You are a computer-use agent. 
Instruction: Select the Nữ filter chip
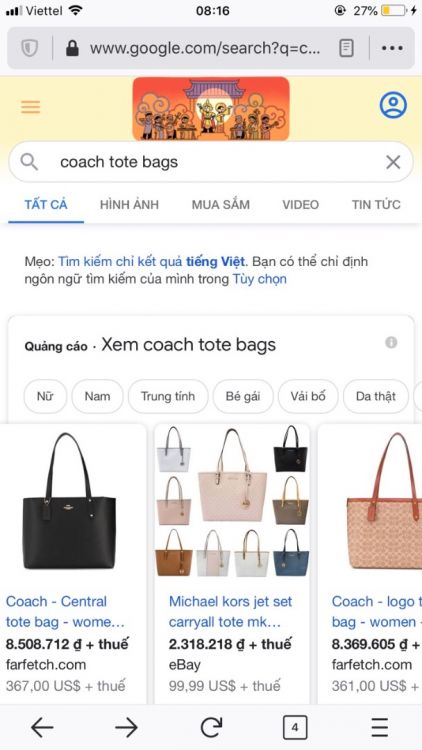click(45, 396)
